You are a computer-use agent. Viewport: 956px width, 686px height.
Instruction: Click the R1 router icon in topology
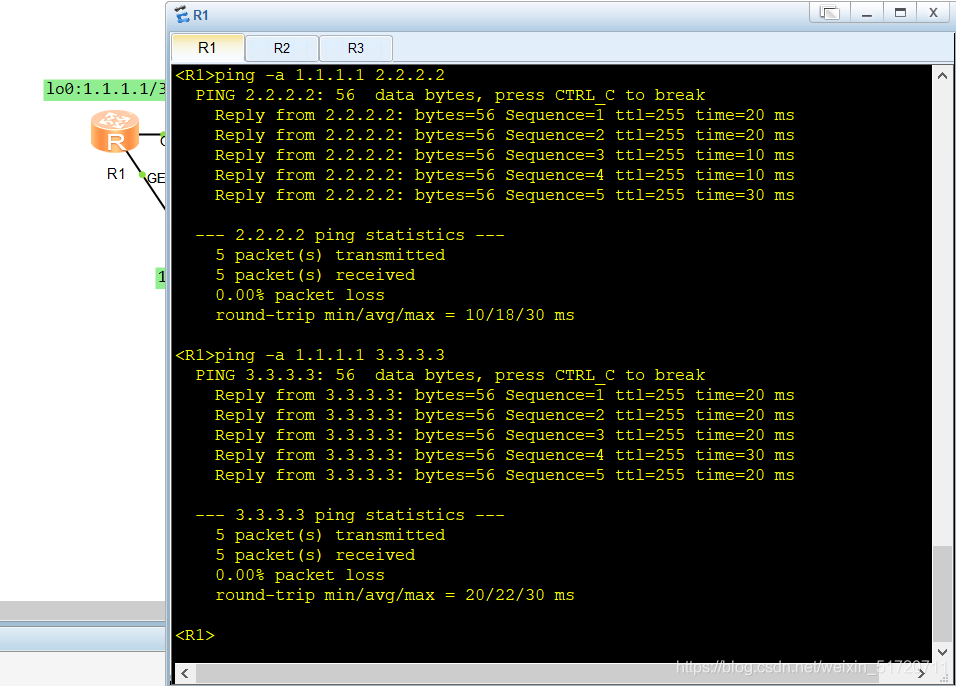point(115,131)
